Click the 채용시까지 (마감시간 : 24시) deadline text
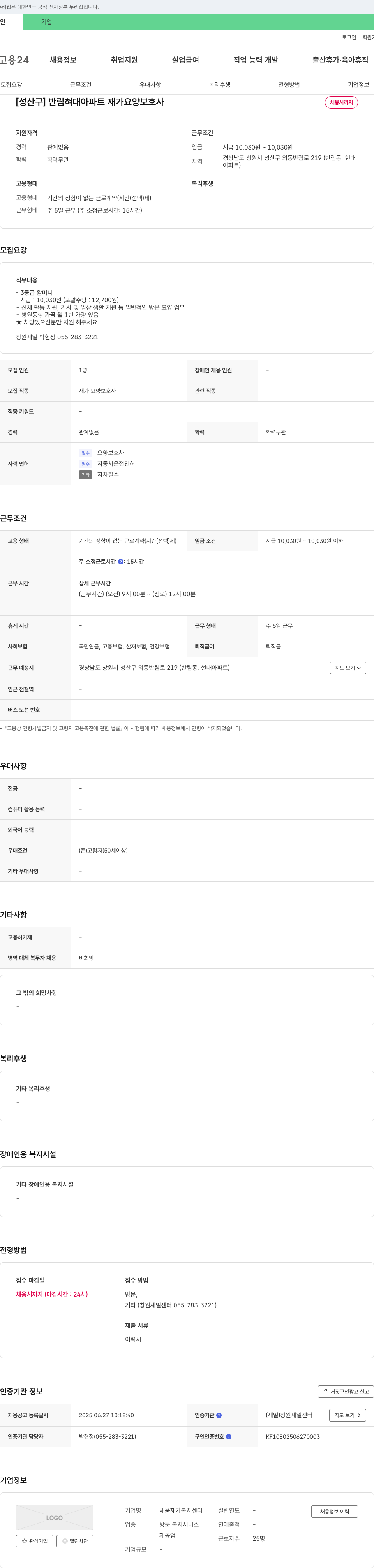The width and height of the screenshot is (374, 1568). (x=52, y=1294)
